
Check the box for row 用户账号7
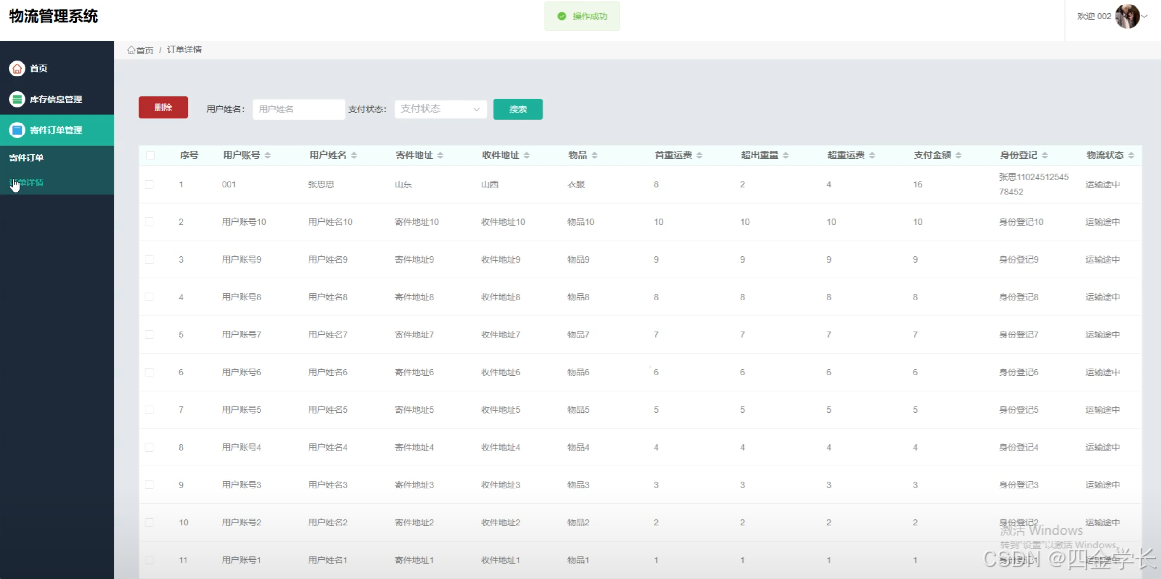point(150,335)
